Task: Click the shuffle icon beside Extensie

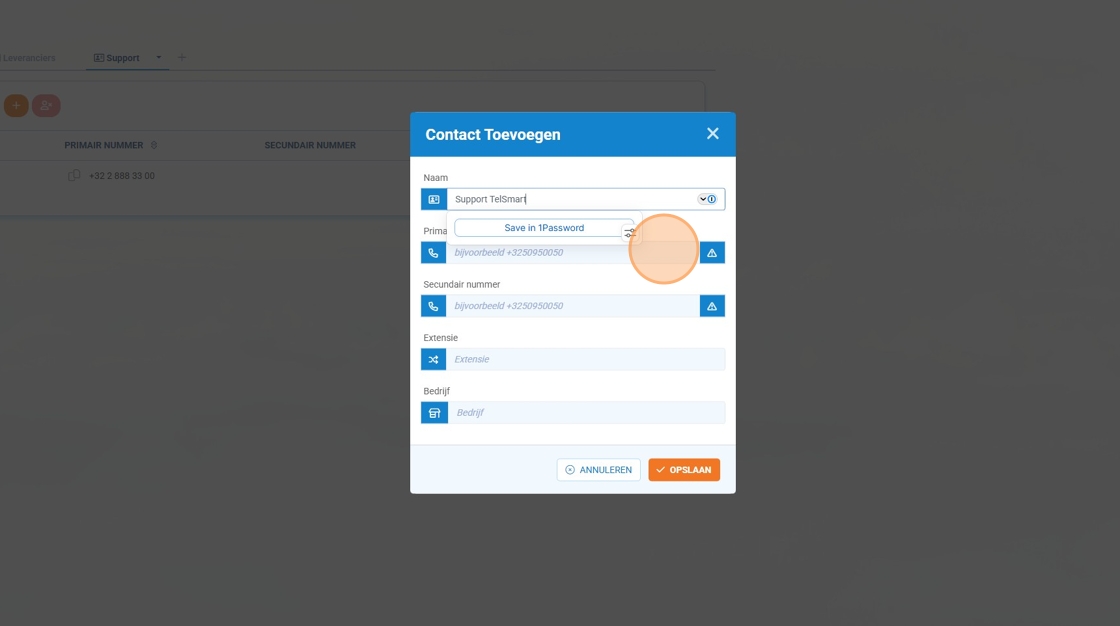Action: point(434,359)
